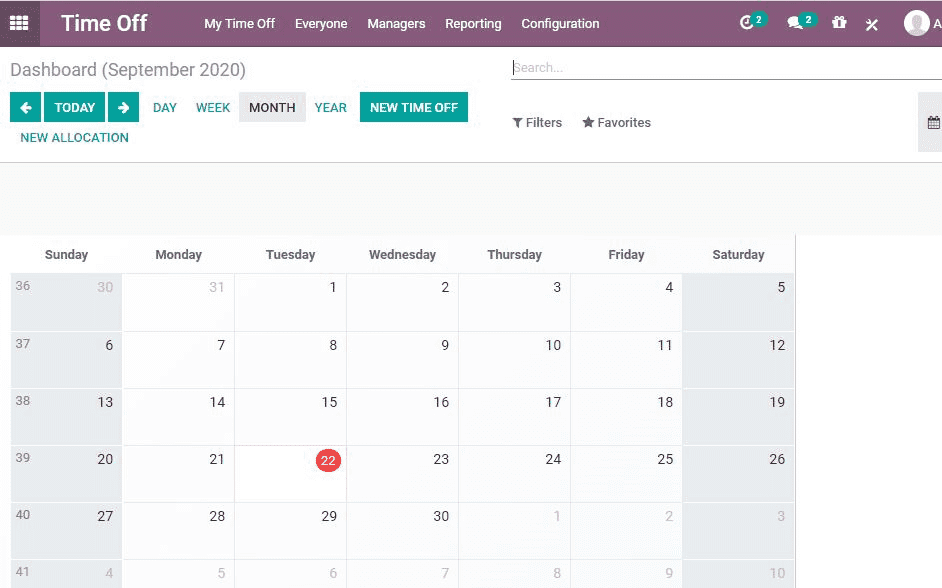Screen dimensions: 942x588
Task: Click the Saturday column header
Action: click(738, 255)
